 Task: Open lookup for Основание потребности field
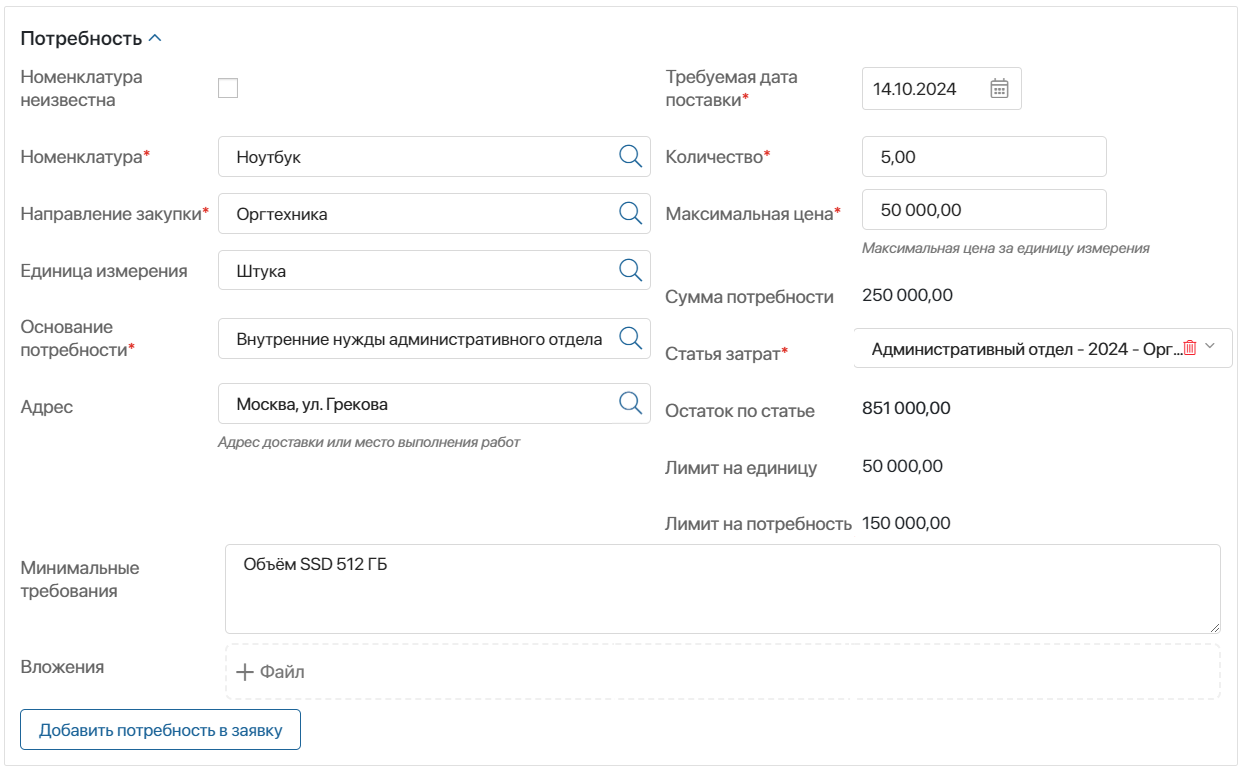click(x=629, y=337)
